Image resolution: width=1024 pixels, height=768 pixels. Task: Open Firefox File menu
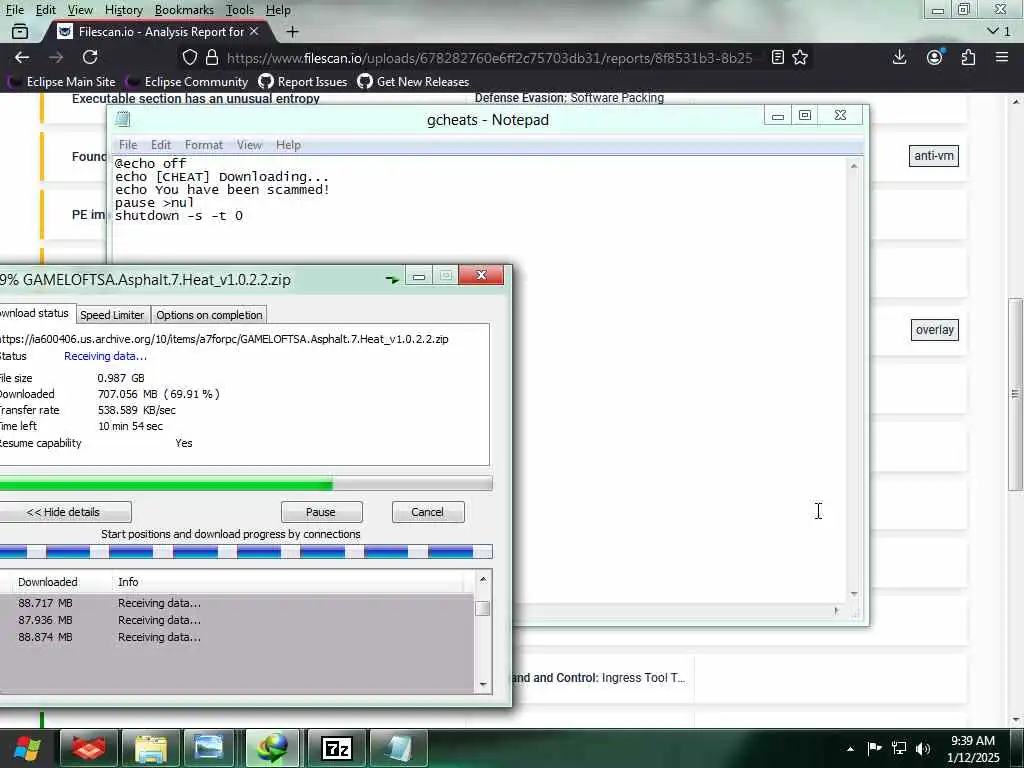[x=14, y=10]
